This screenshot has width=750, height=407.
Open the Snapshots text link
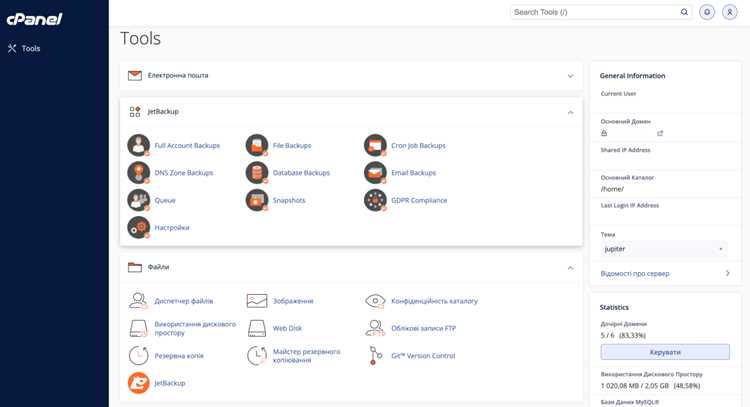coord(289,200)
